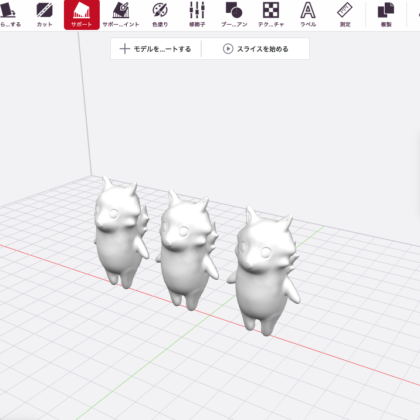Select the middle character model

pos(188,250)
